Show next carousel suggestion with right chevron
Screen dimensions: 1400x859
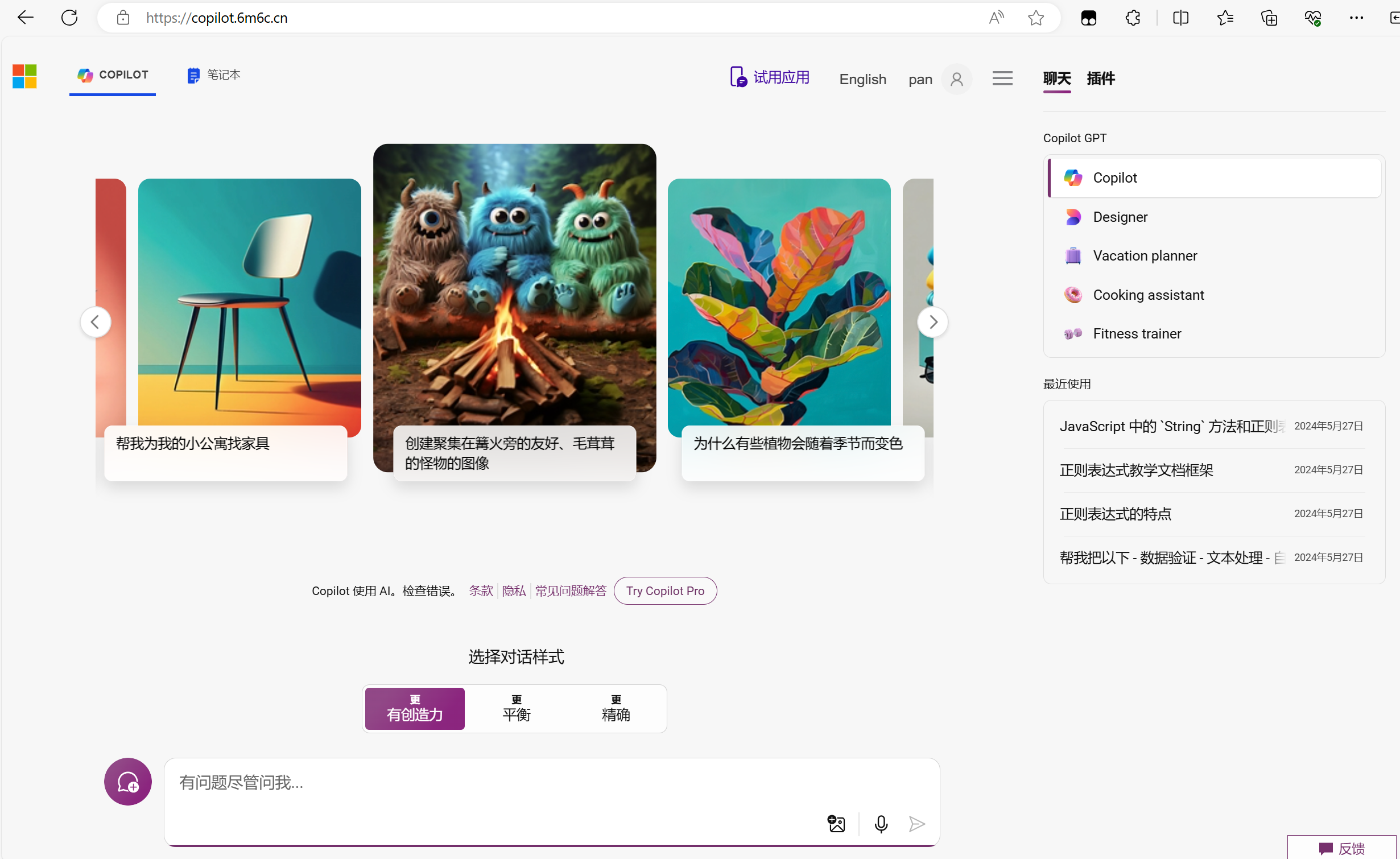pos(932,322)
